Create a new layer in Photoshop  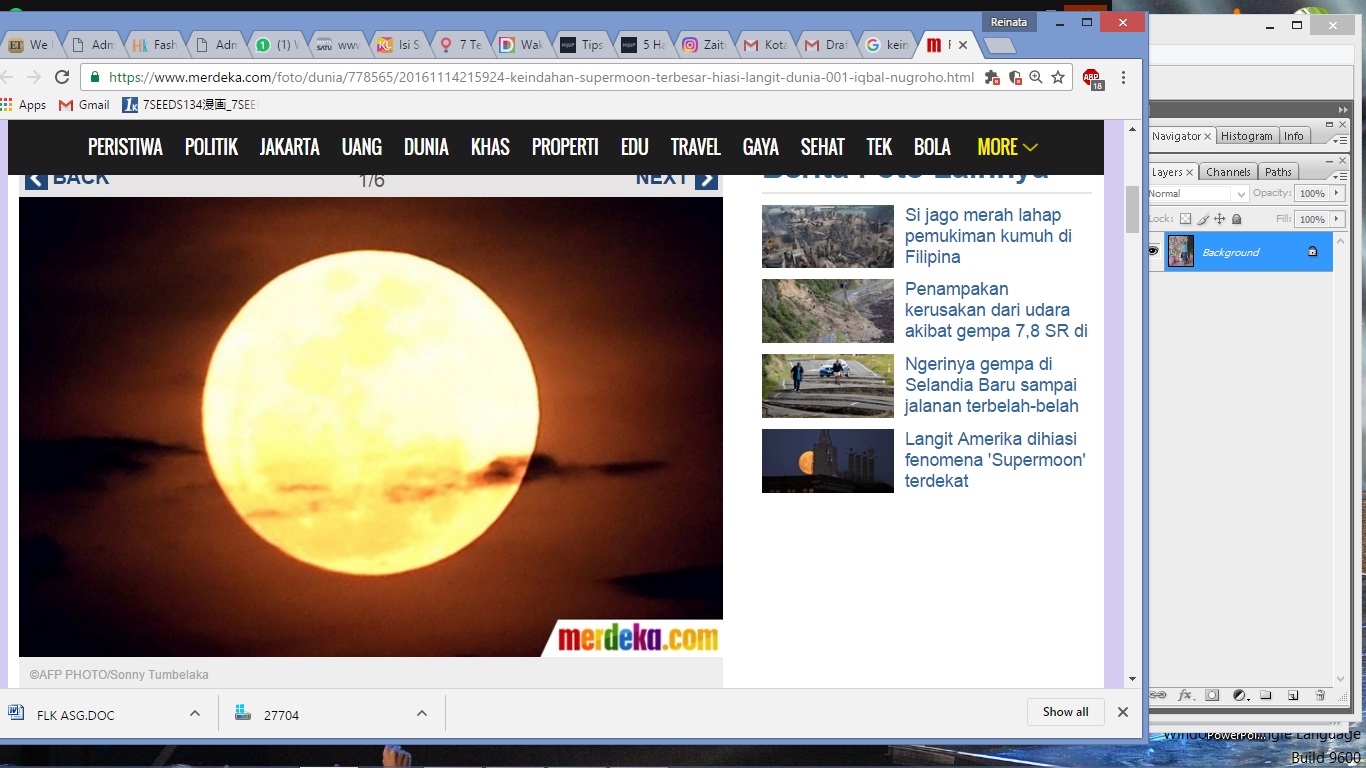pos(1293,695)
